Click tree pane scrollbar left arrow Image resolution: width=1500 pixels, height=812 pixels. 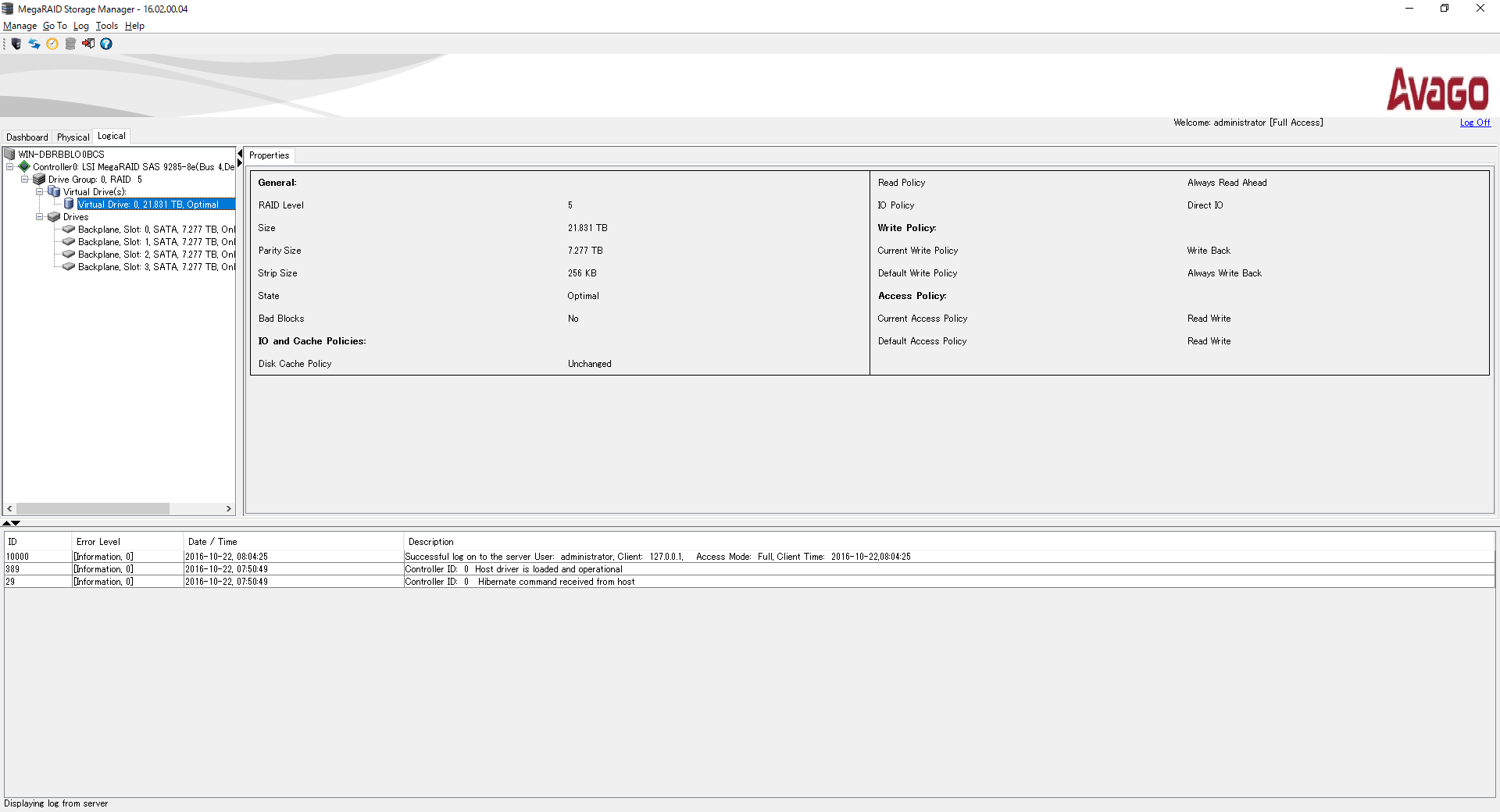[x=9, y=508]
